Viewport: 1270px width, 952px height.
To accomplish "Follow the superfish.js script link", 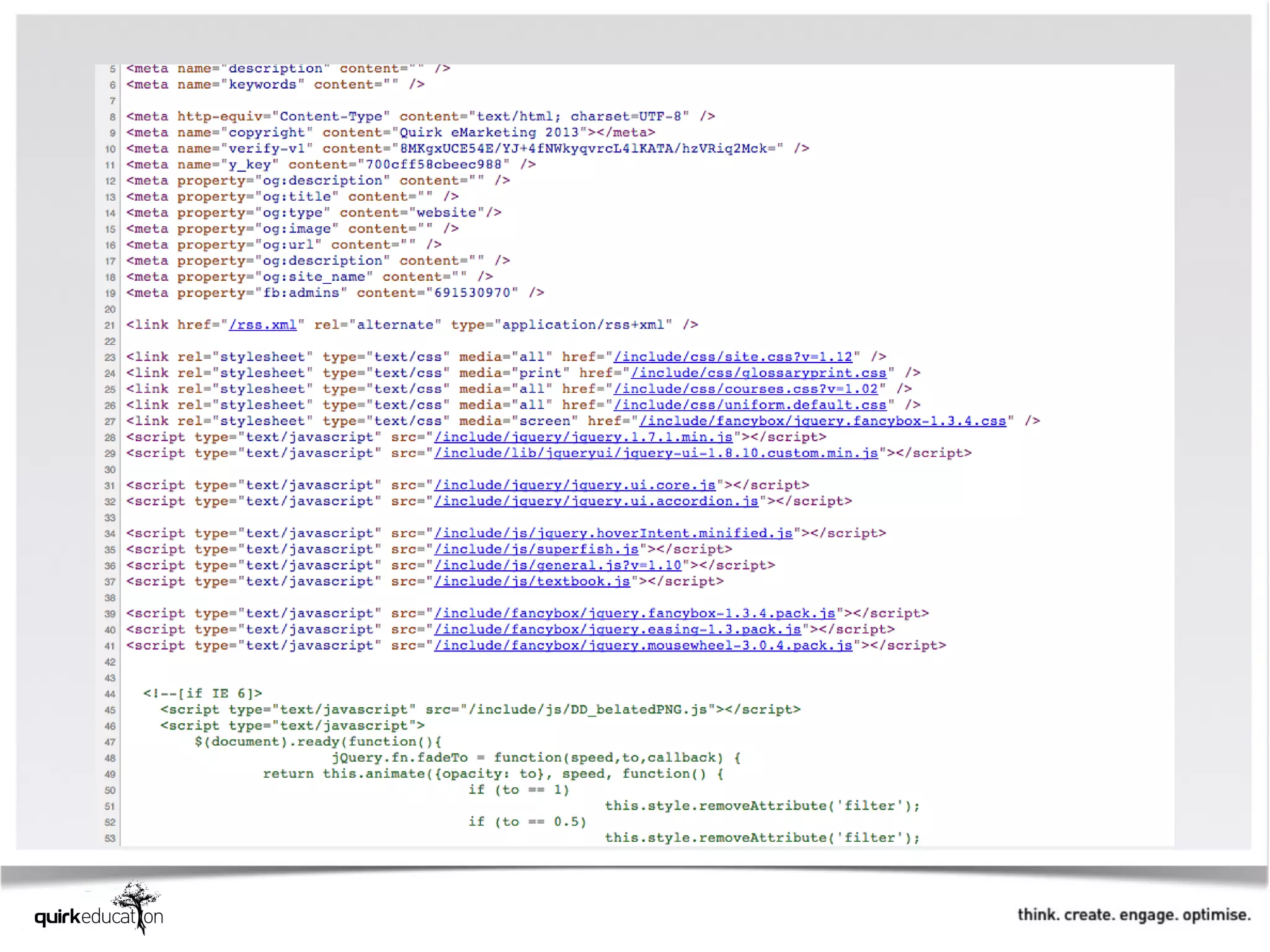I will tap(536, 550).
